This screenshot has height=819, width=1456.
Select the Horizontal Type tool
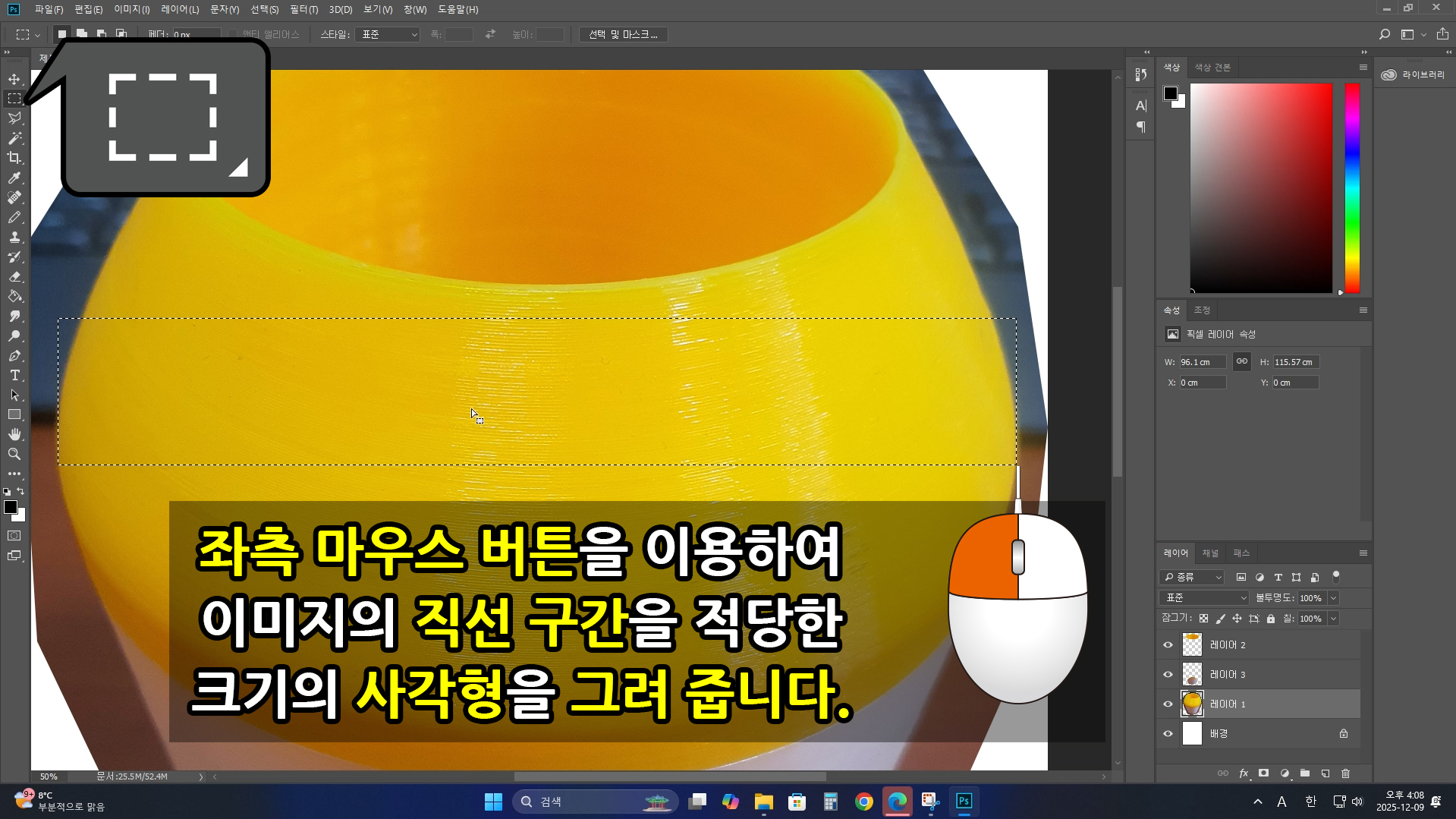point(14,375)
